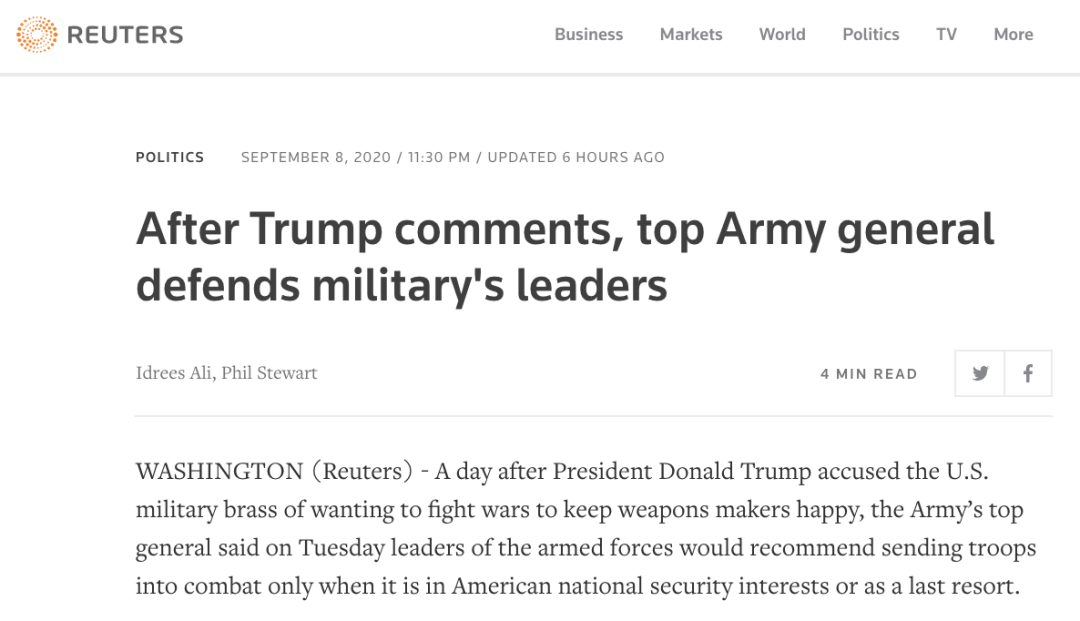Click the article headline about Army general

click(x=565, y=257)
